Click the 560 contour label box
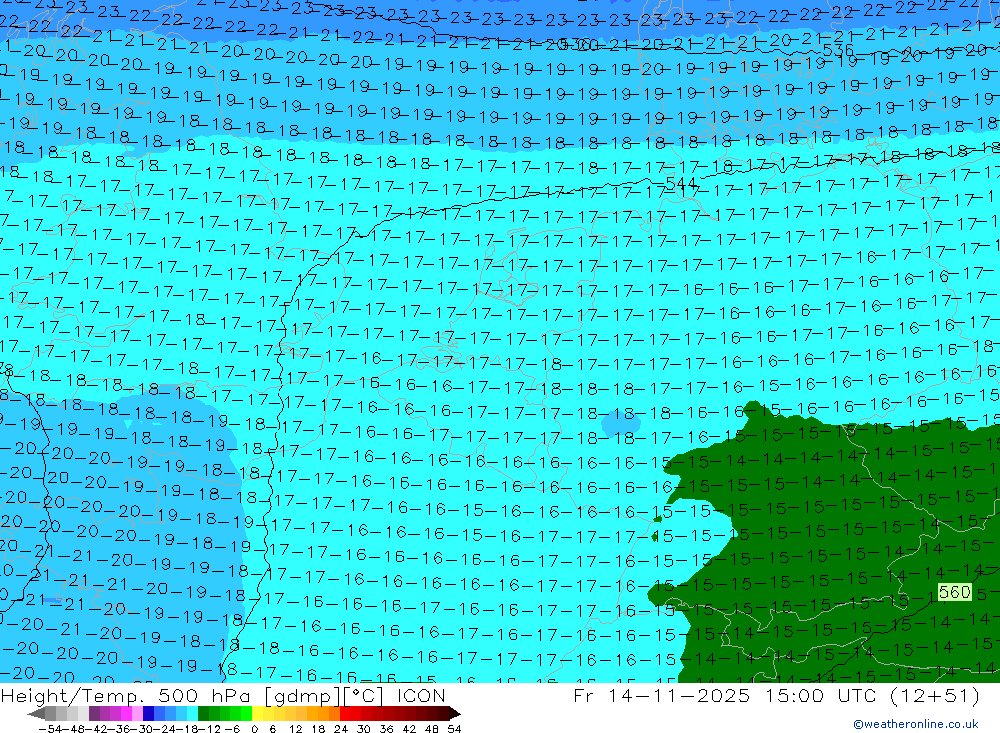 tap(954, 592)
